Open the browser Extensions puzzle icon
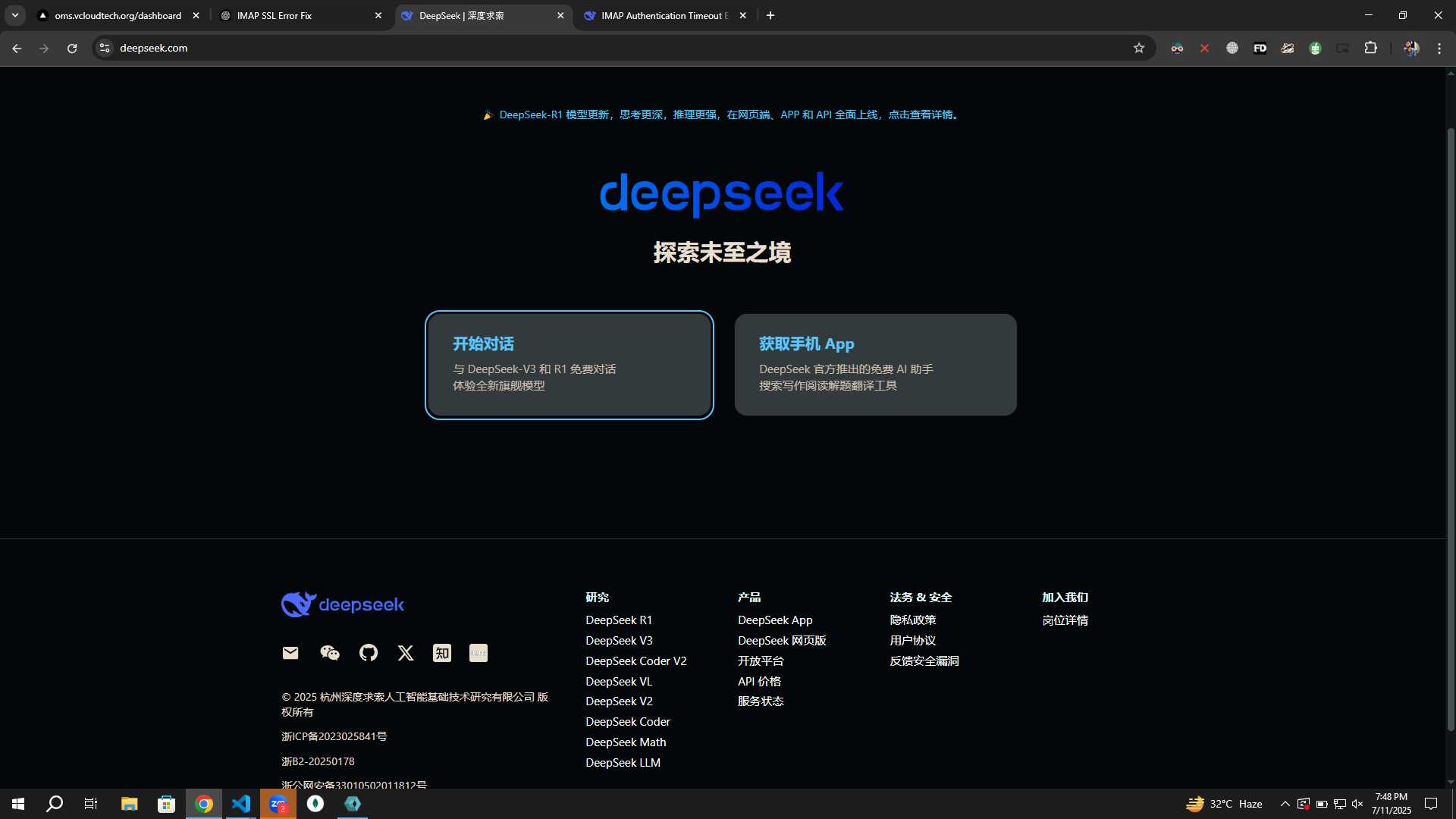 click(x=1370, y=48)
